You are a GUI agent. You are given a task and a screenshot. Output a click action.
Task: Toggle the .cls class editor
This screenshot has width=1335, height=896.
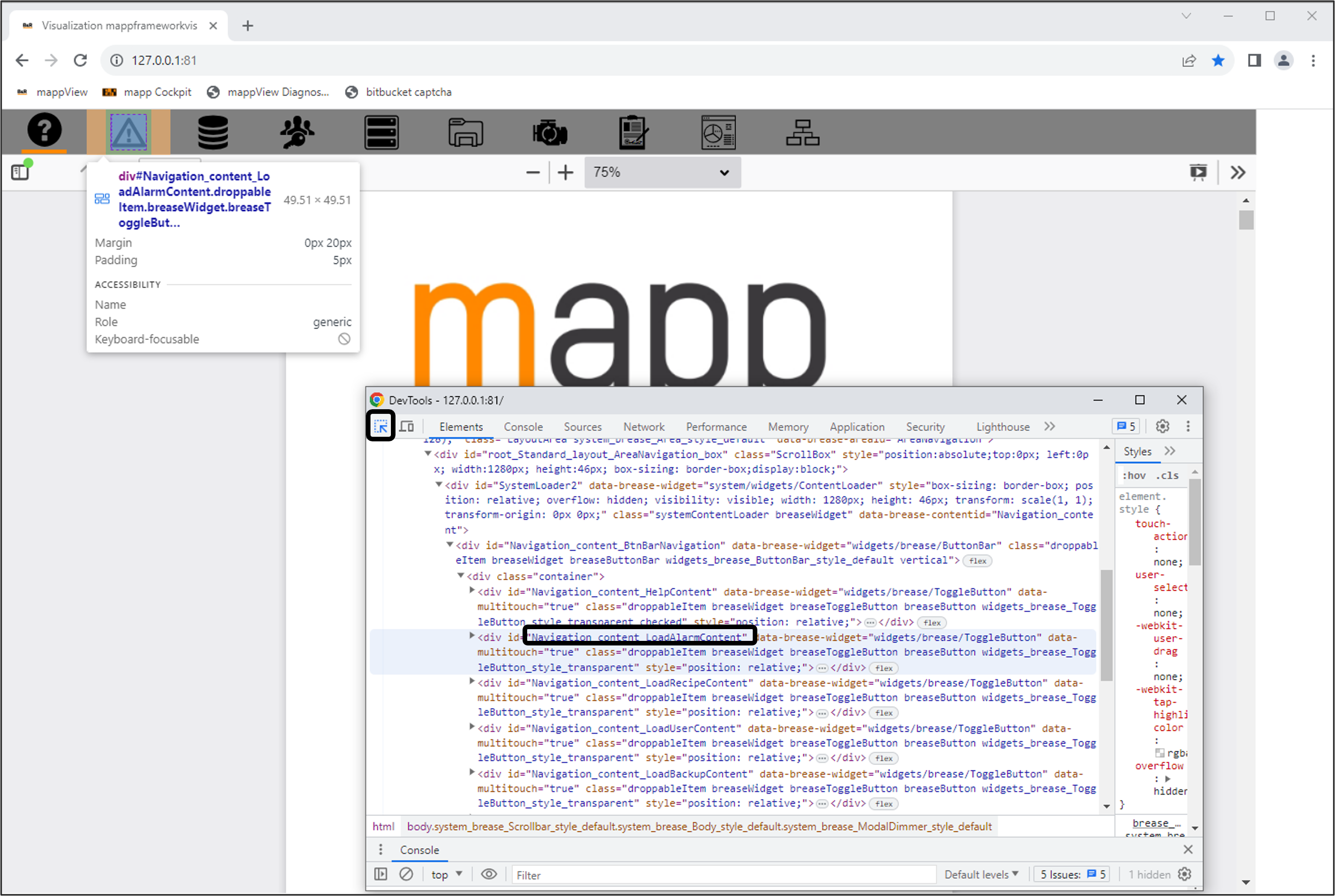point(1167,476)
